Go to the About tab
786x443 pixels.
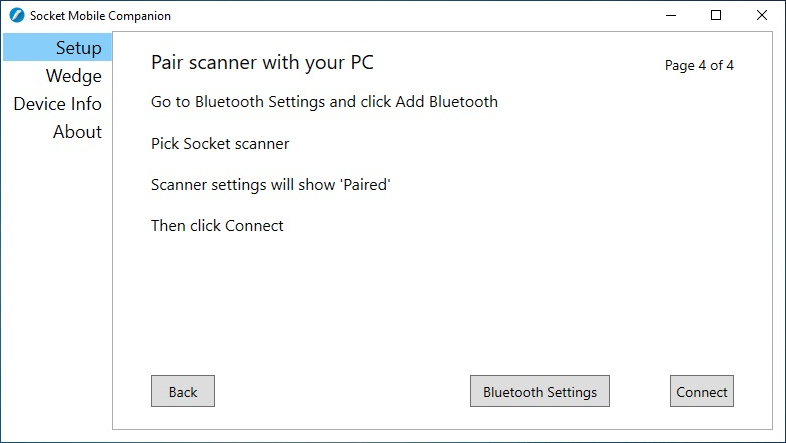tap(77, 132)
